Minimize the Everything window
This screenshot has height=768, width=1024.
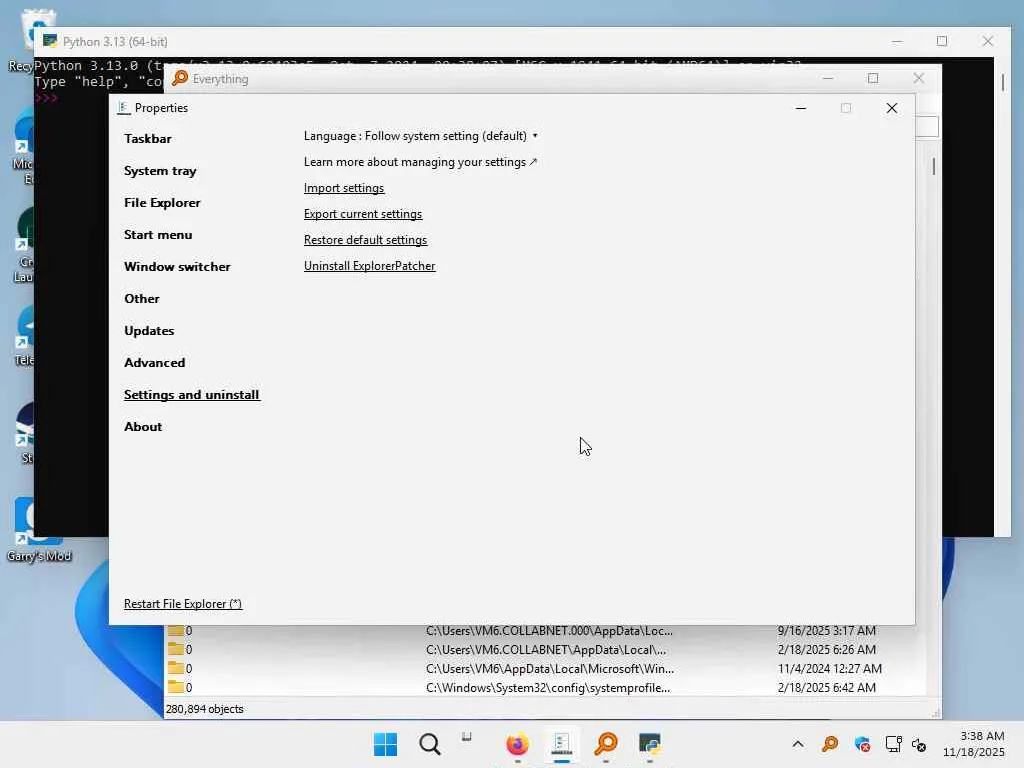point(827,78)
